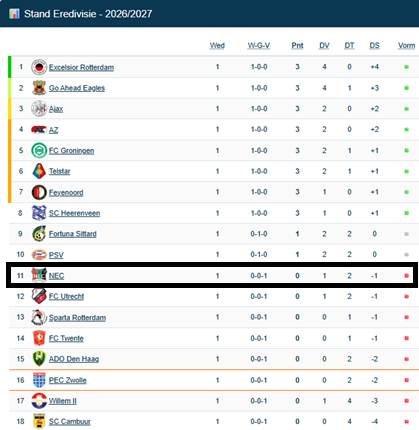The width and height of the screenshot is (419, 430).
Task: Sort table by the Pnt column header
Action: click(297, 46)
